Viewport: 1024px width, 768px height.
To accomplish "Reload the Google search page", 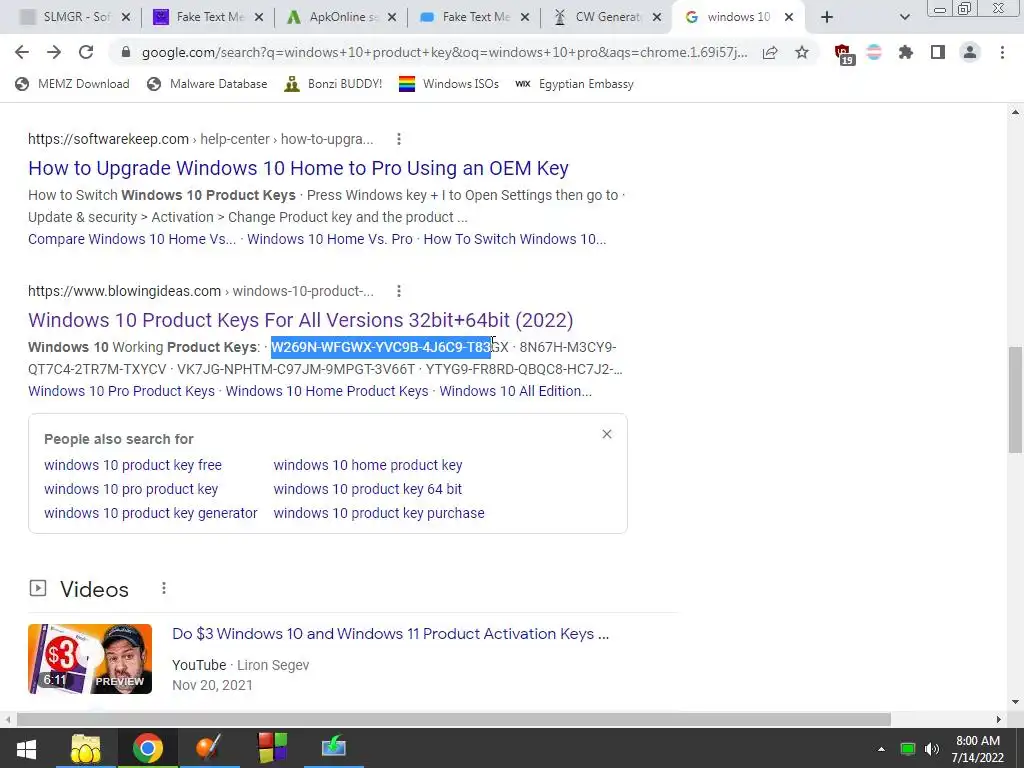I will (x=86, y=52).
